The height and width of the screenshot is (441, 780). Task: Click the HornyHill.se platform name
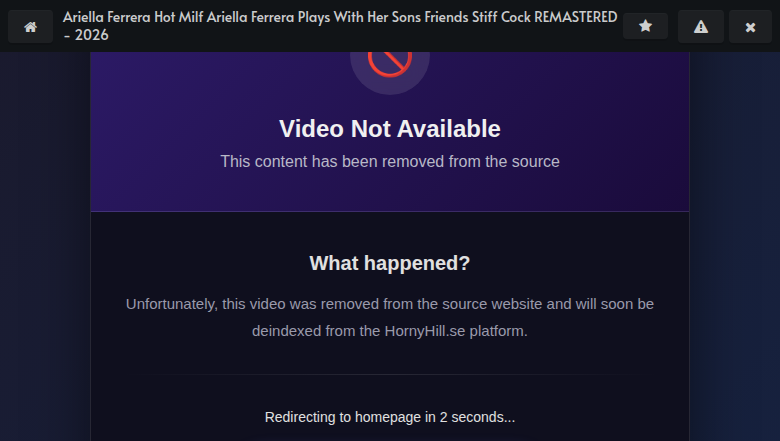[425, 331]
